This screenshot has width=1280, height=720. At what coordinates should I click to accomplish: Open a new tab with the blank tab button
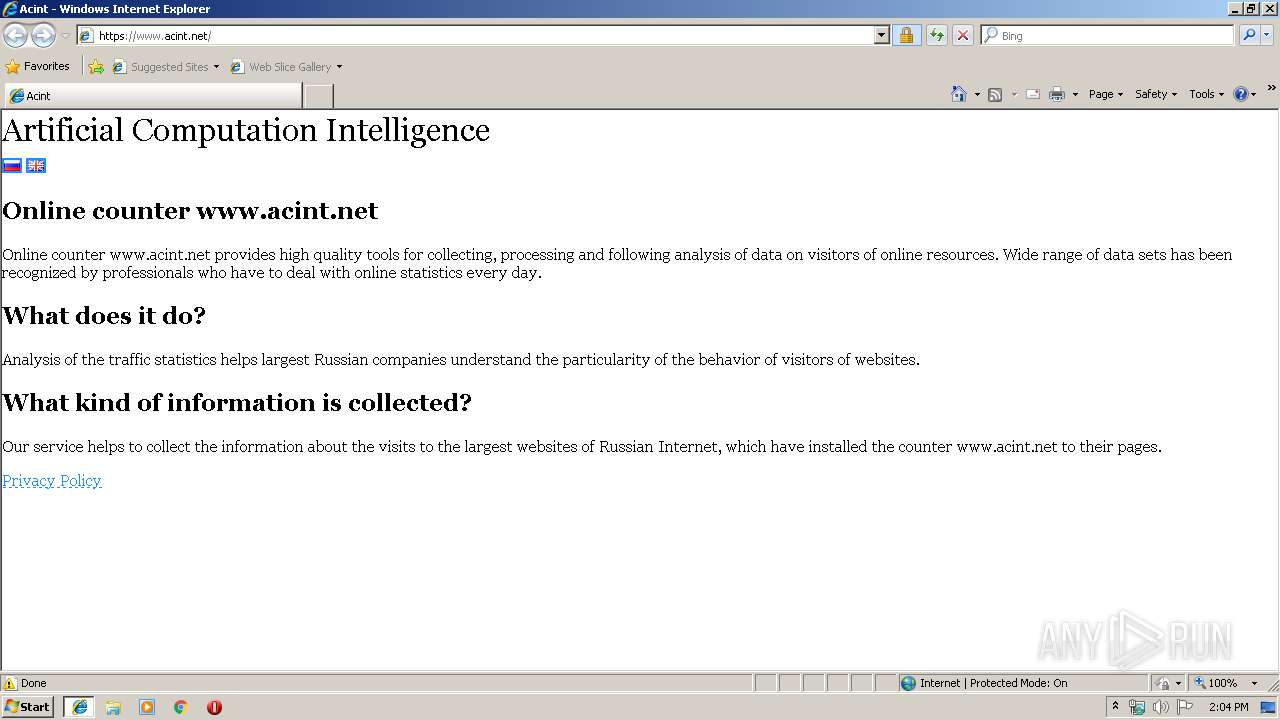point(318,95)
